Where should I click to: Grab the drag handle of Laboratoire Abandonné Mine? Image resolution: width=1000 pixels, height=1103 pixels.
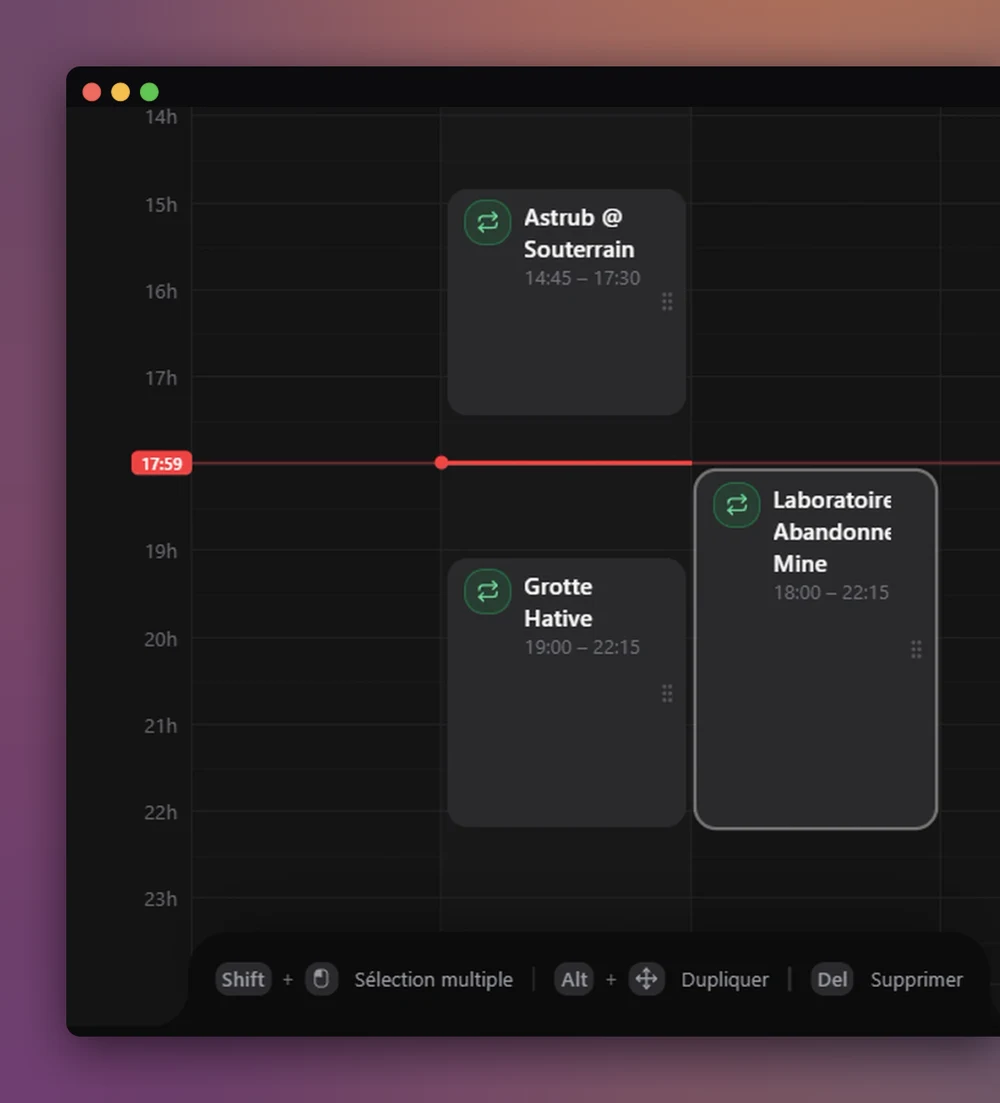(x=916, y=649)
